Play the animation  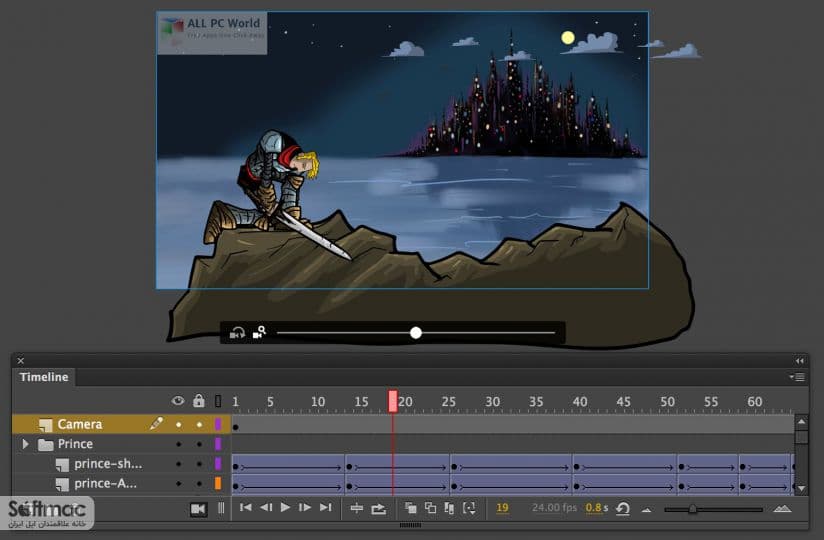285,507
